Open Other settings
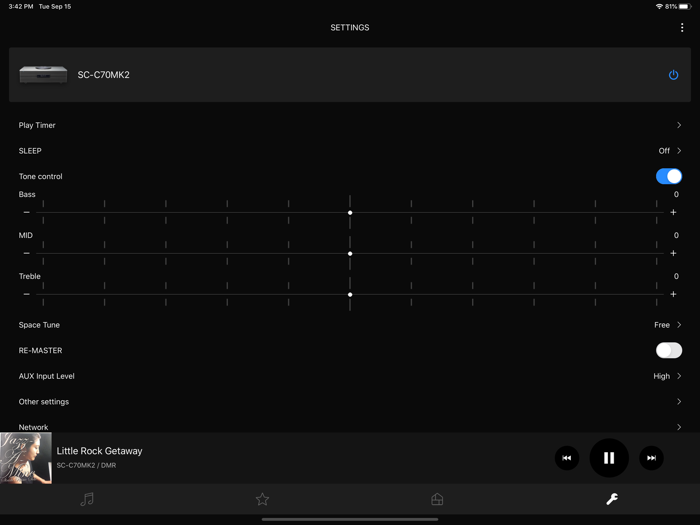Screen dimensions: 700x525 (x=350, y=402)
